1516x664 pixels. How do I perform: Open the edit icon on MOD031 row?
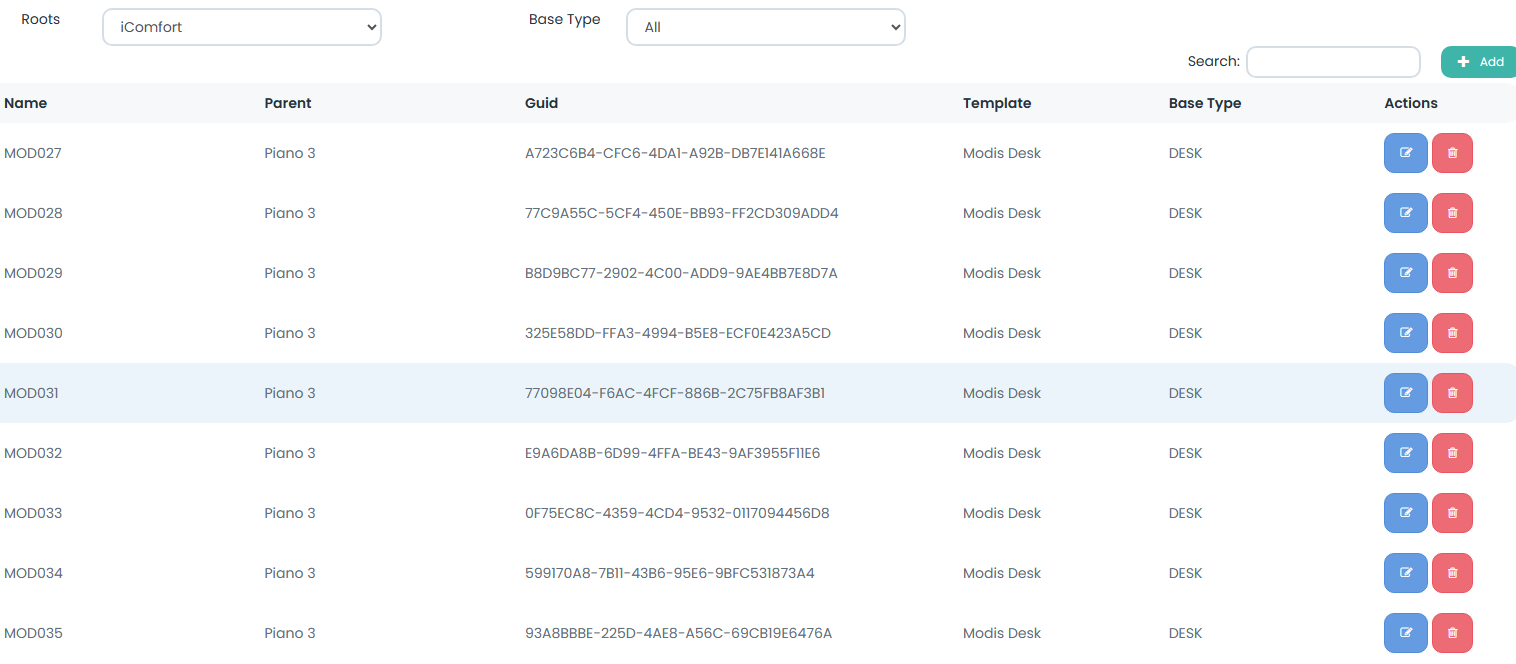[1405, 393]
